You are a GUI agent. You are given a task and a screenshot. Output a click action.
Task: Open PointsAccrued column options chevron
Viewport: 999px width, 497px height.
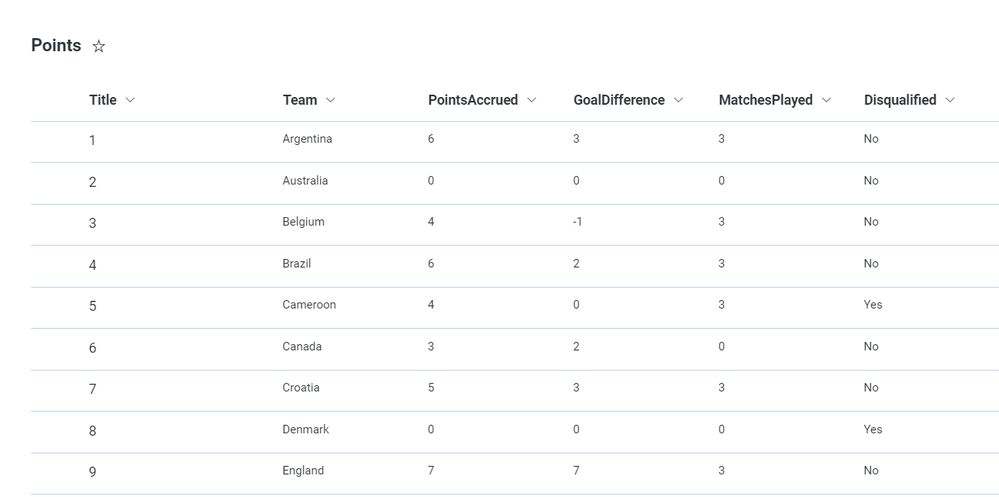532,100
